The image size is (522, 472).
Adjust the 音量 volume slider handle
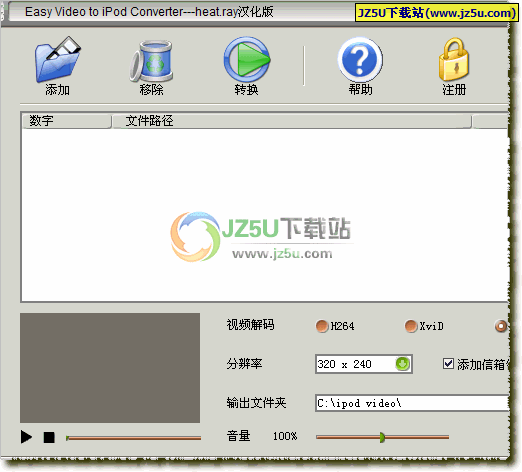tap(382, 437)
